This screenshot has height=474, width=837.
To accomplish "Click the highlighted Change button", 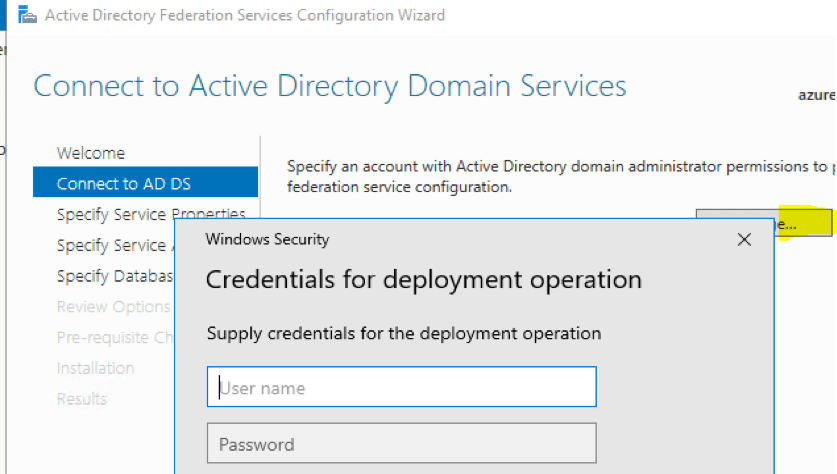I will coord(802,223).
